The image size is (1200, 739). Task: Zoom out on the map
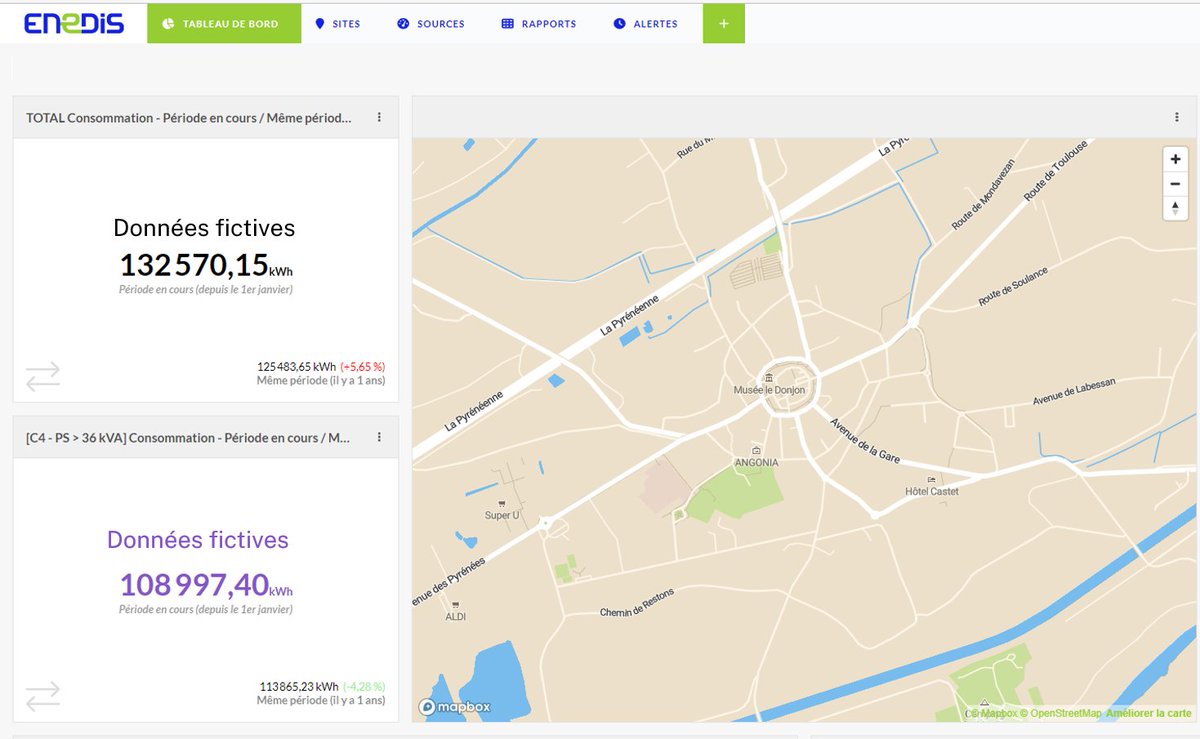coord(1175,184)
